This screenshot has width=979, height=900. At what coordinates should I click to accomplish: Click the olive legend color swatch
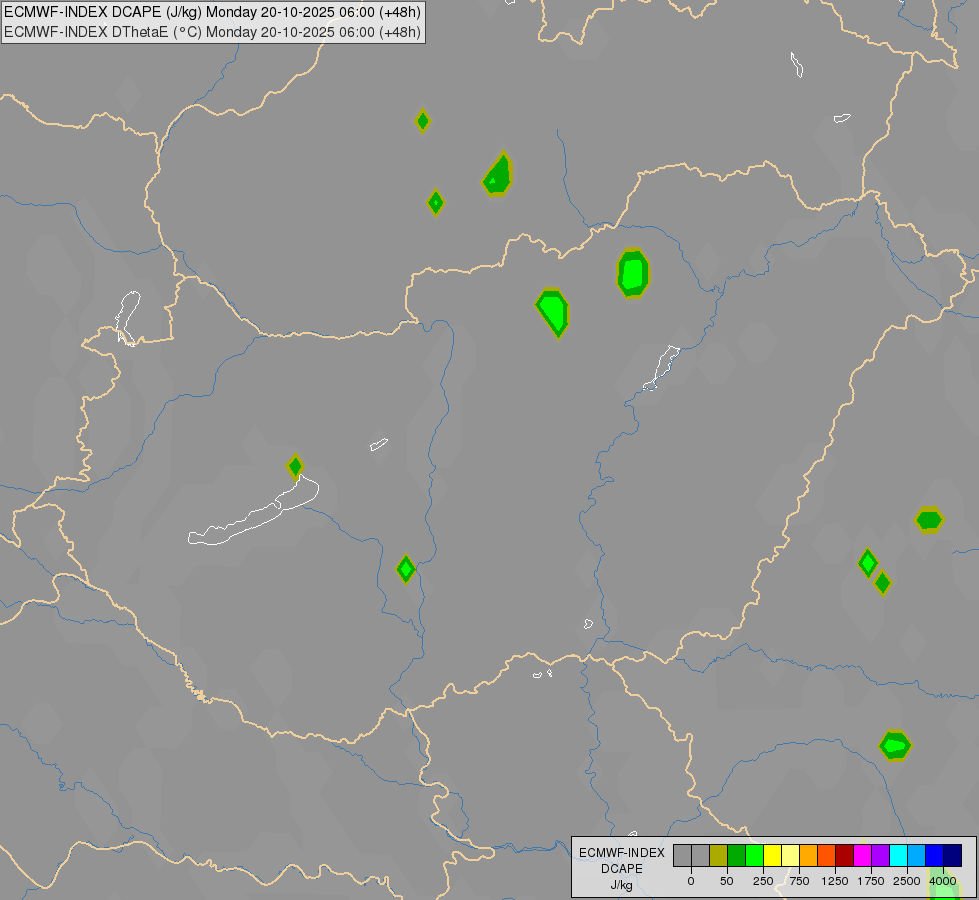coord(718,856)
